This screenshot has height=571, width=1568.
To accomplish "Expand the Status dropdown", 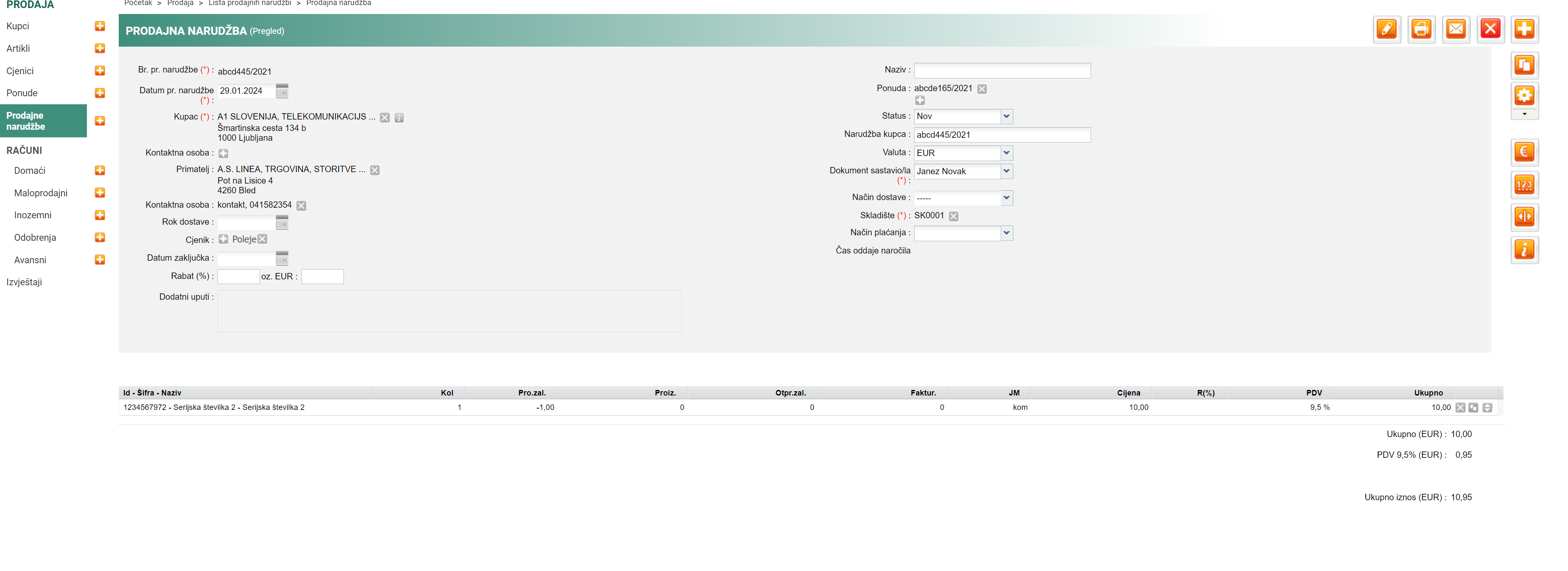I will pyautogui.click(x=1006, y=116).
